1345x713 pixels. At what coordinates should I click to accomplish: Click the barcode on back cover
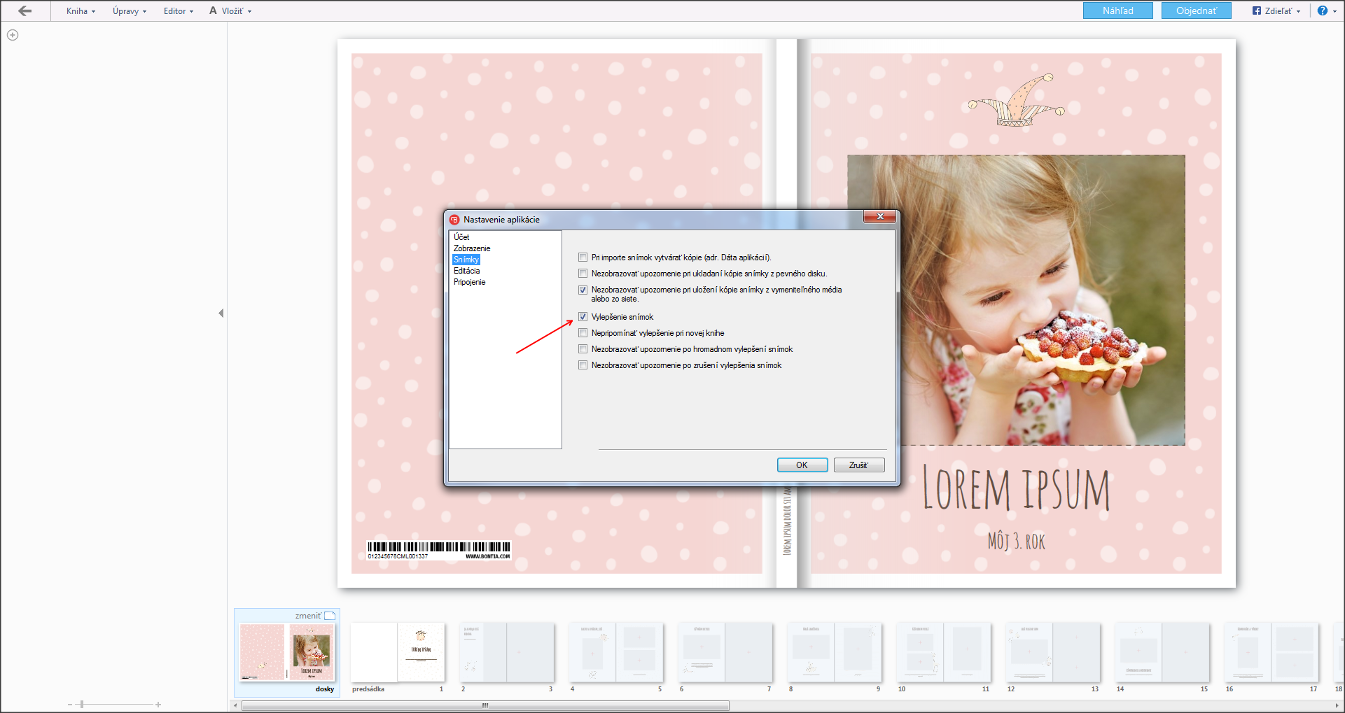click(x=438, y=549)
